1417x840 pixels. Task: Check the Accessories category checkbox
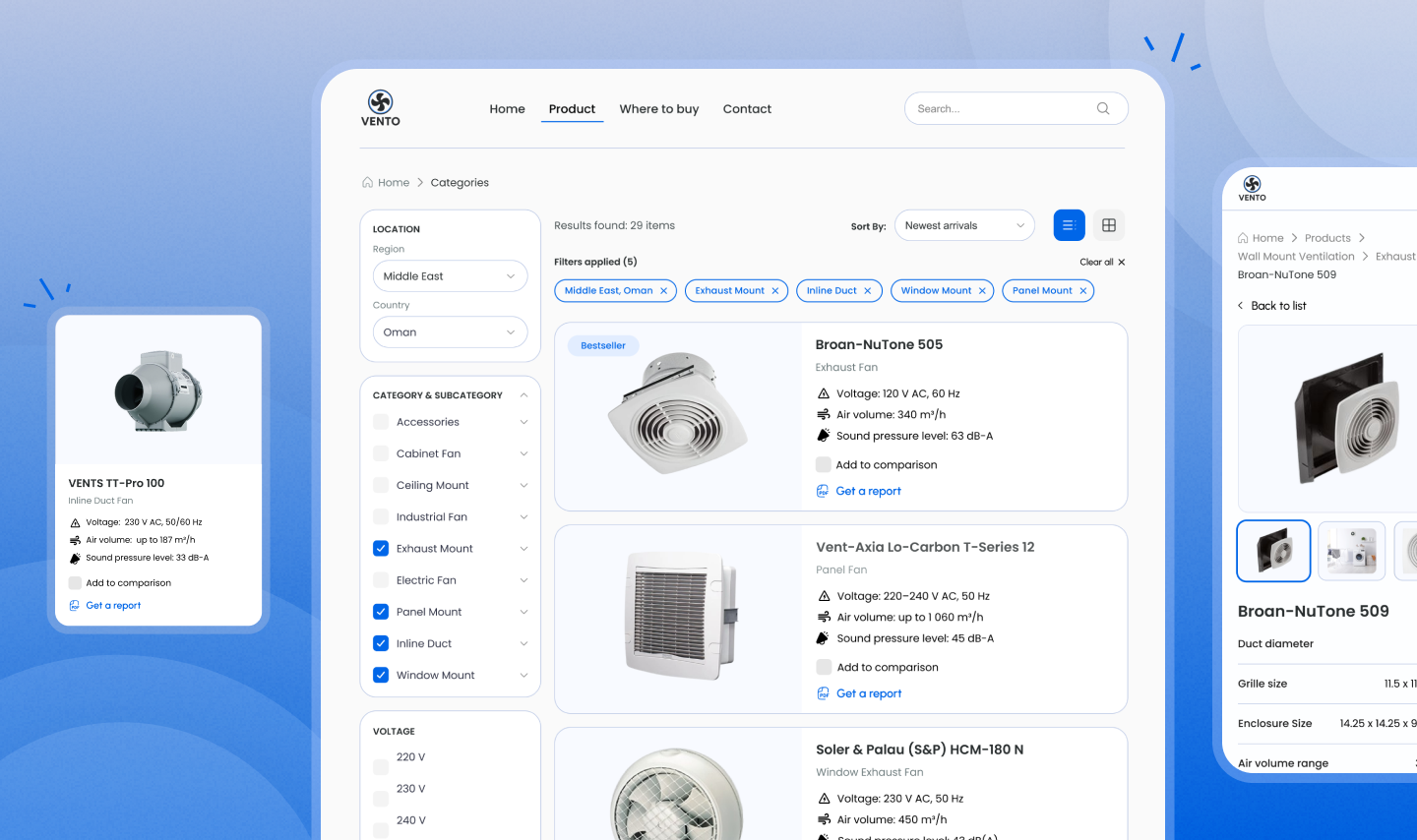pos(381,422)
